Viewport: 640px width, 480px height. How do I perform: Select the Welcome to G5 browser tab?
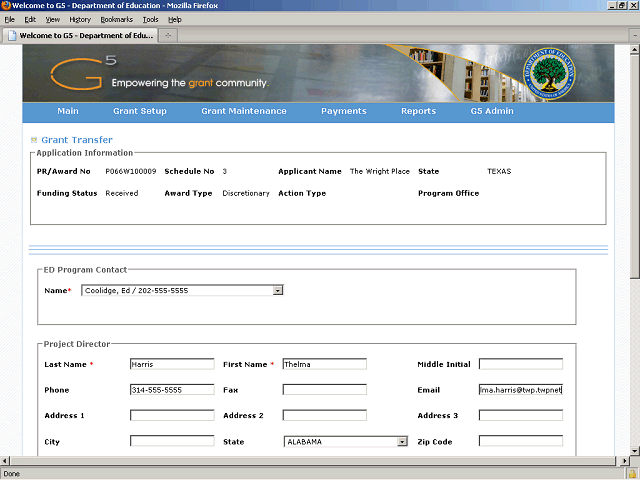click(80, 36)
